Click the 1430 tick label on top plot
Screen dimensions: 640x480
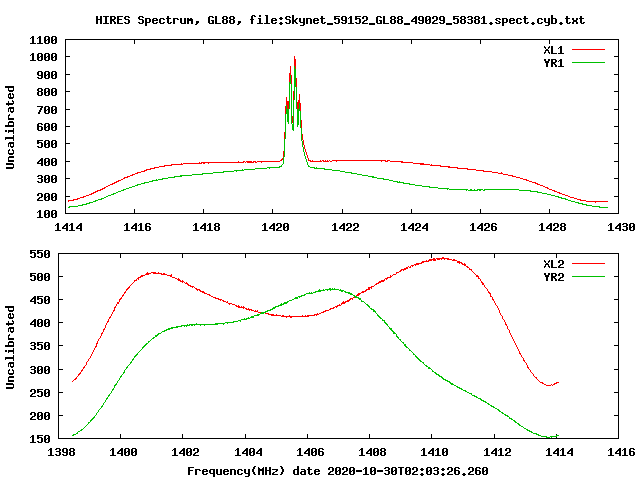(x=621, y=227)
